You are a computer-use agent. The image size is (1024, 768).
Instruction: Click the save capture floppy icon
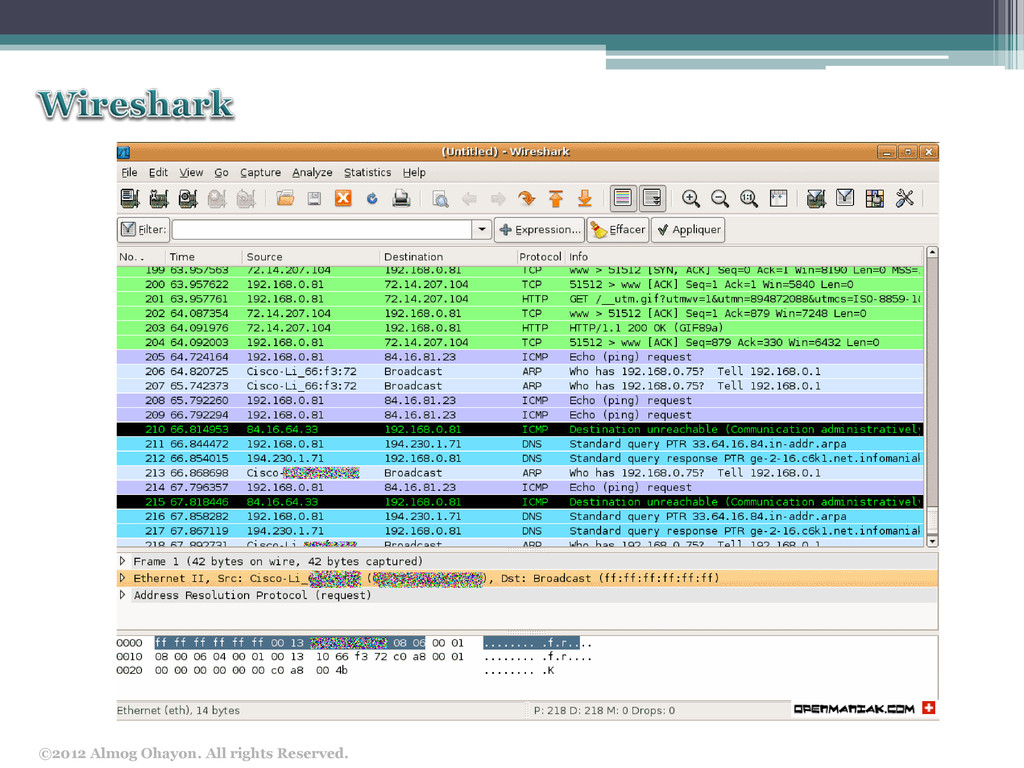314,198
